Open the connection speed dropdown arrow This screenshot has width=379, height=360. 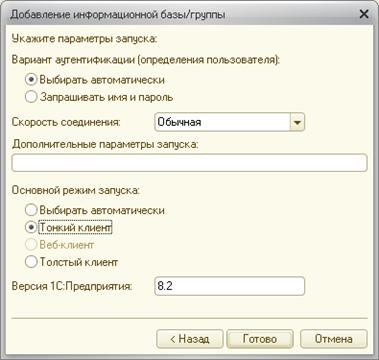coord(297,122)
